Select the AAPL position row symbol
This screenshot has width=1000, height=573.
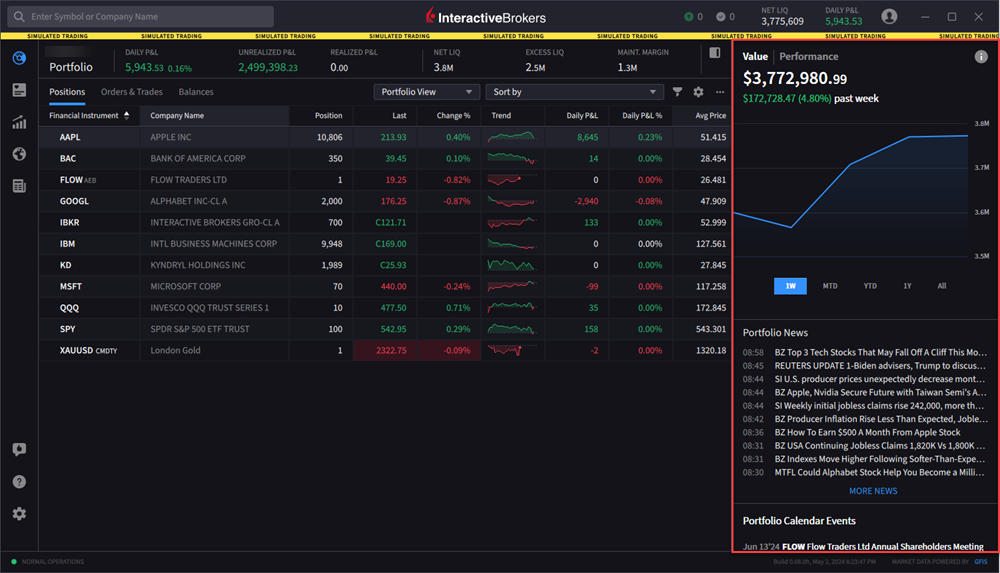(70, 137)
